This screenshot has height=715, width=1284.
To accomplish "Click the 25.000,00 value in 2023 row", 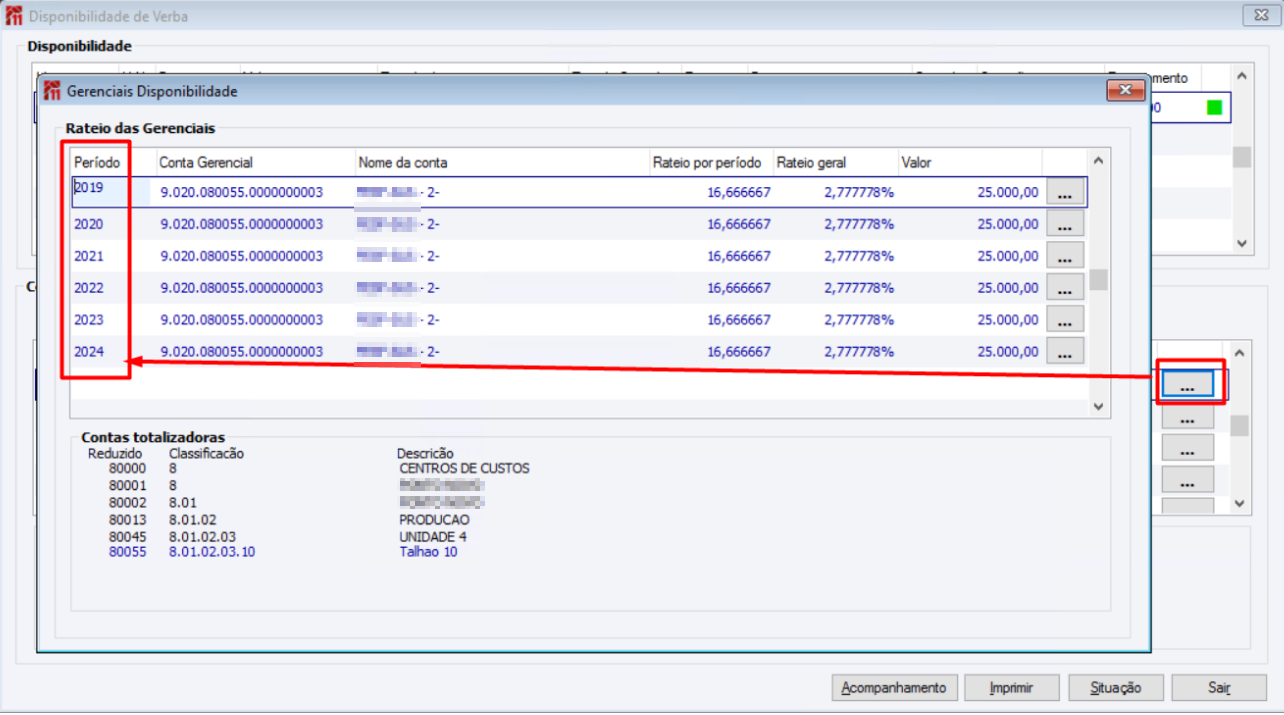I will (x=1008, y=320).
